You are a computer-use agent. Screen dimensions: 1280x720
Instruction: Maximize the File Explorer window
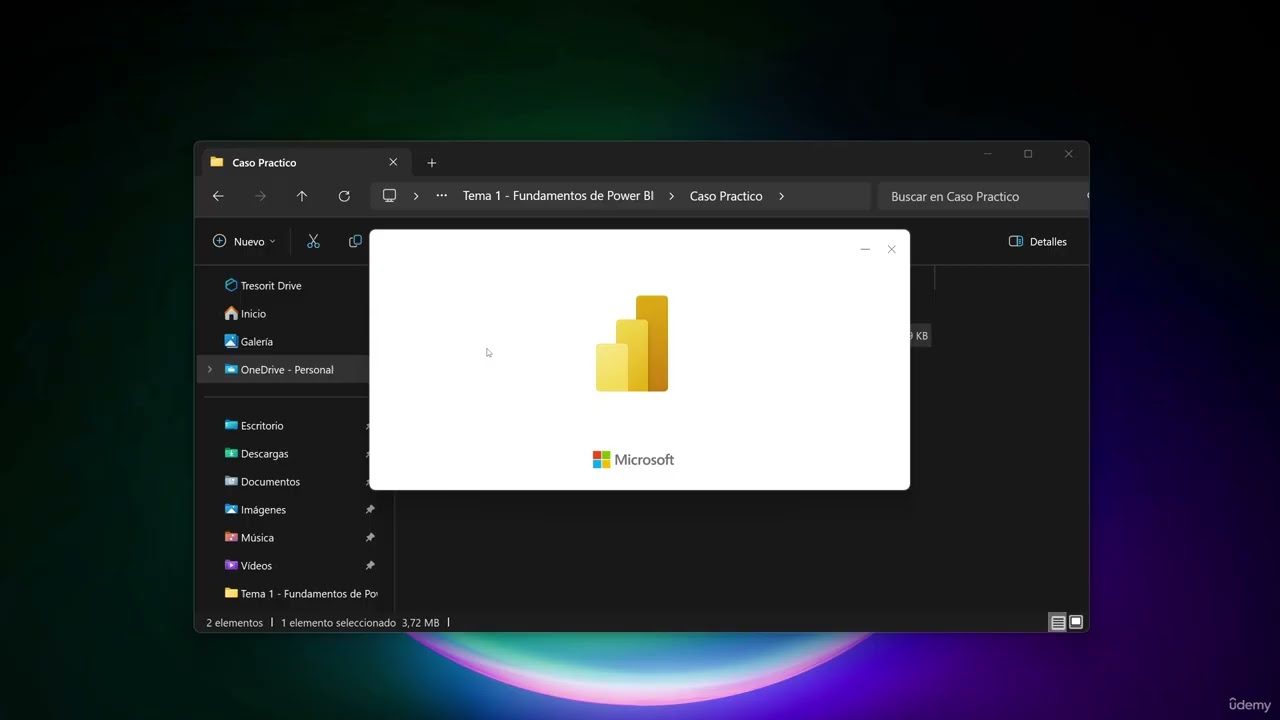coord(1028,154)
